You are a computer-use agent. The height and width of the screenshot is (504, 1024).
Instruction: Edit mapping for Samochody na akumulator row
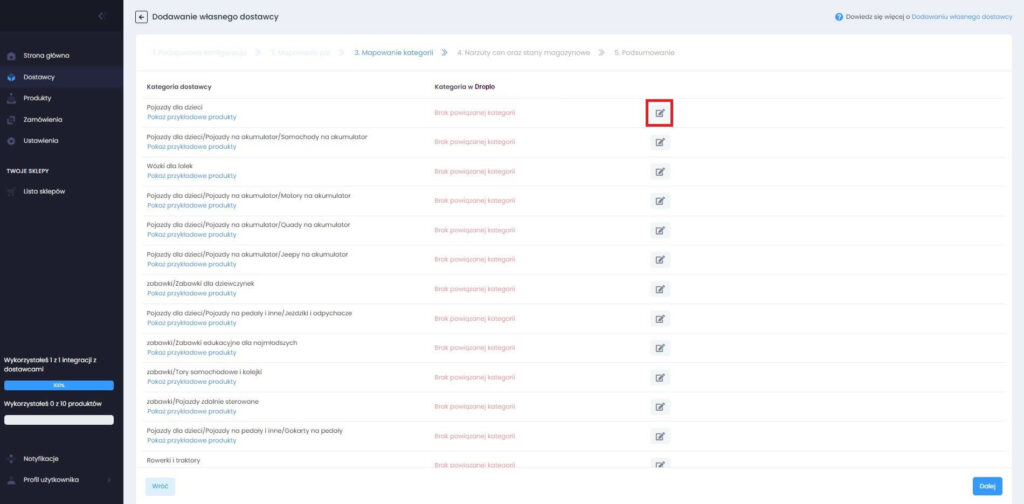point(660,142)
